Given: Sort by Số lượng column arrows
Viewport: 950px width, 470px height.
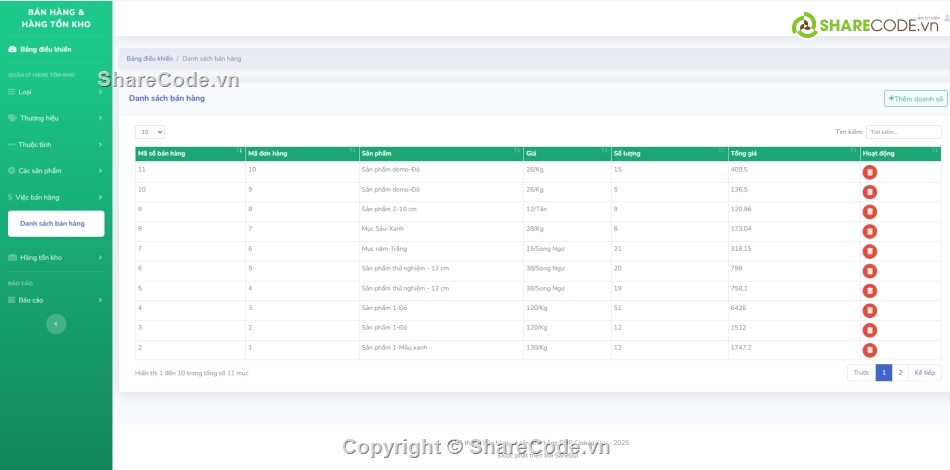Looking at the screenshot, I should [x=722, y=151].
